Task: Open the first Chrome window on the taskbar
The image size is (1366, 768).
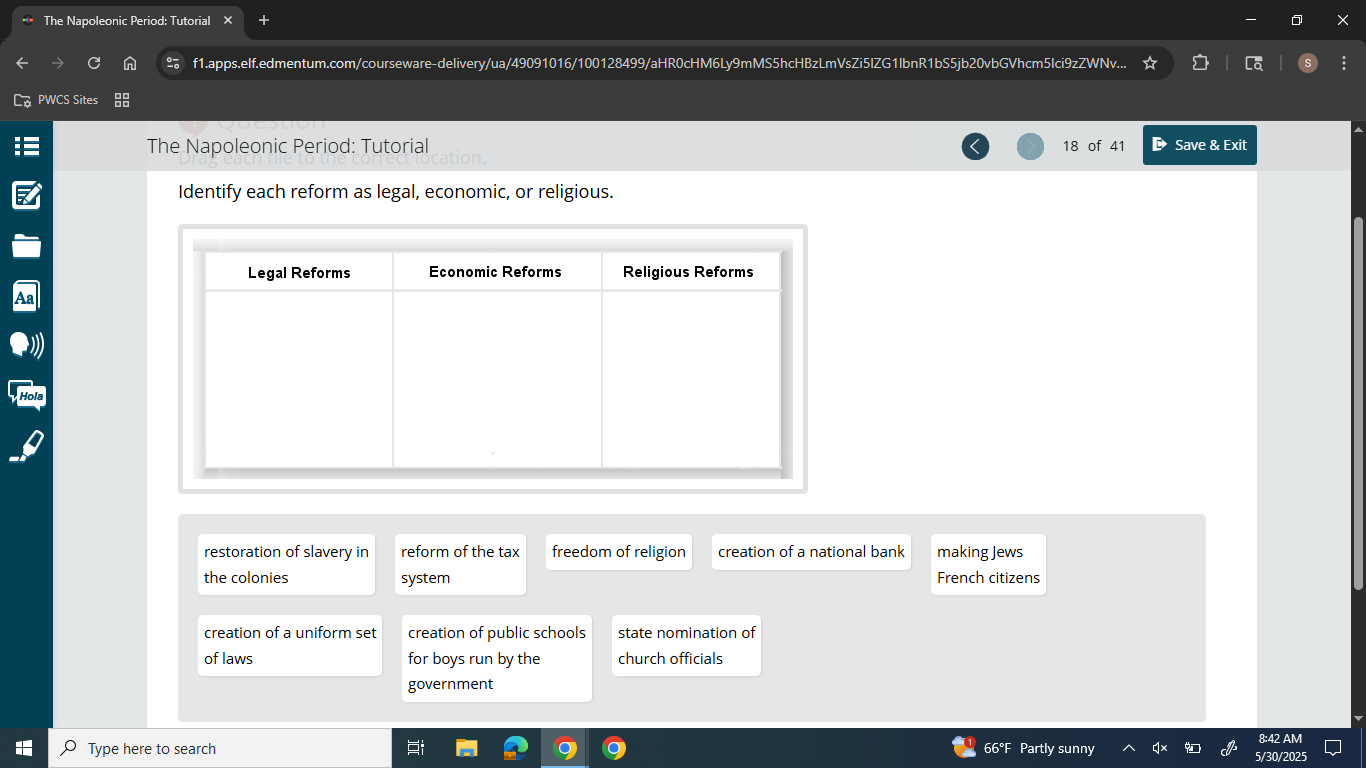Action: [565, 748]
